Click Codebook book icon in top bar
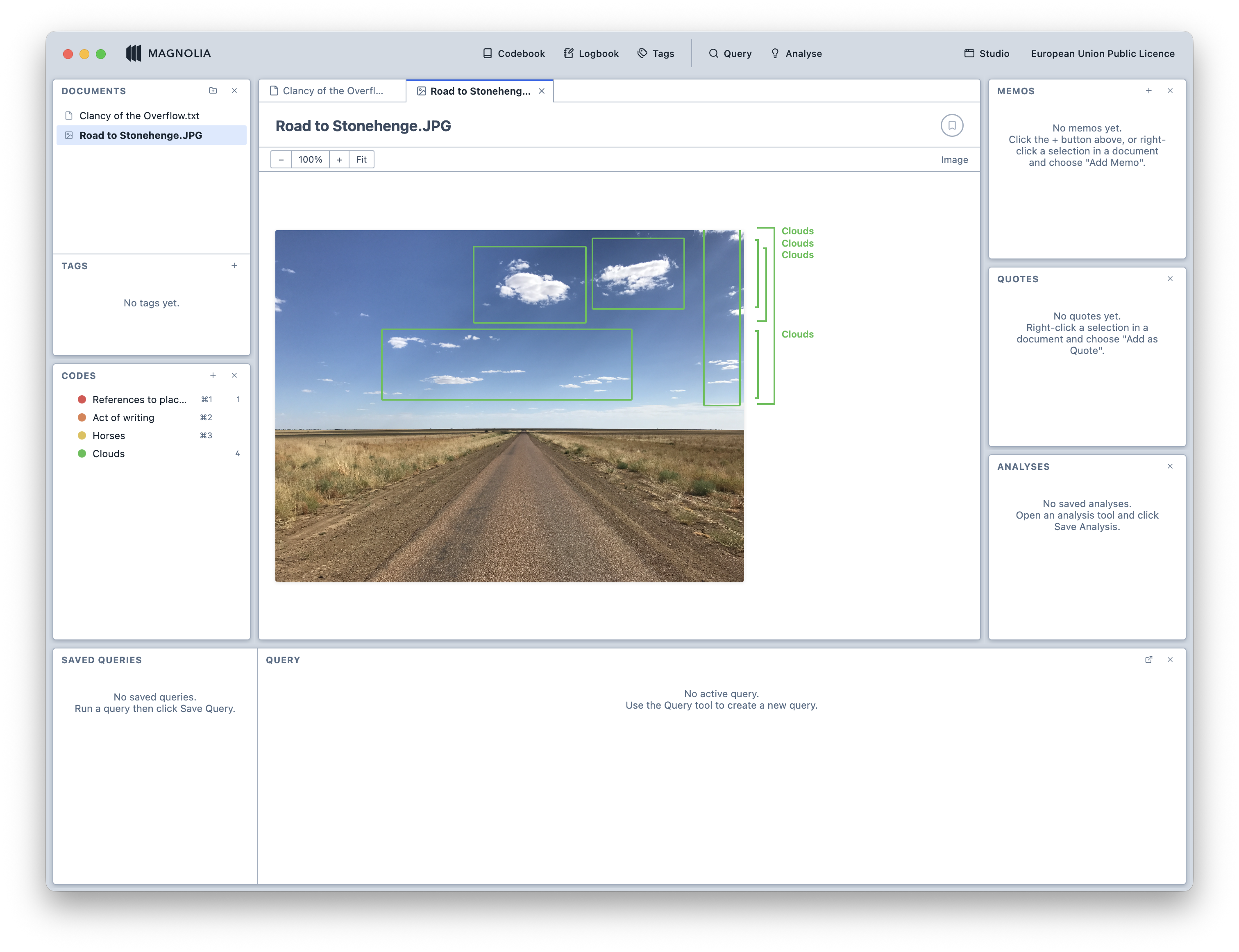This screenshot has width=1239, height=952. click(488, 53)
